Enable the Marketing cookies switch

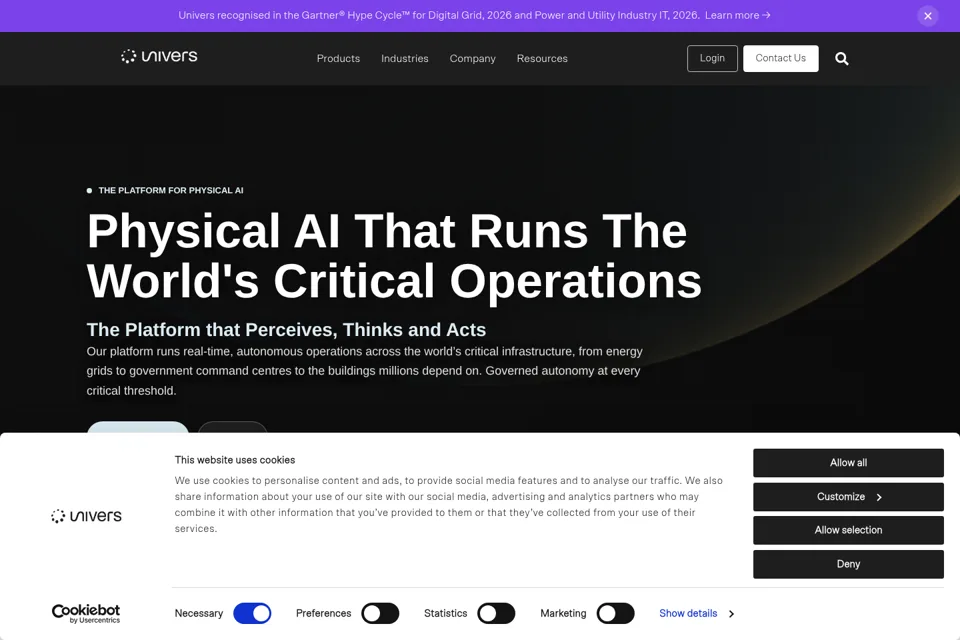point(615,613)
